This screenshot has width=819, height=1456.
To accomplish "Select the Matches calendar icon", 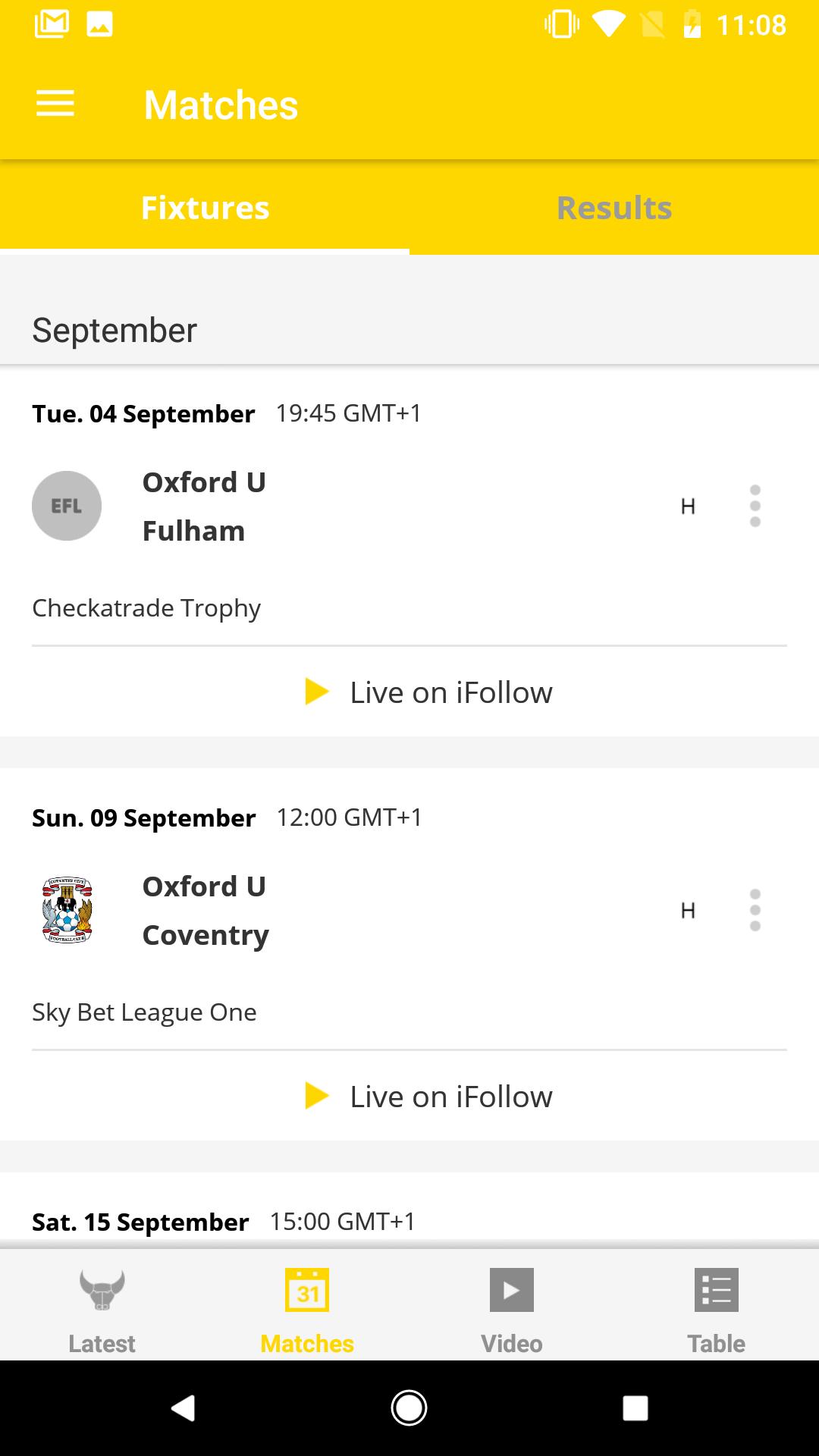I will coord(307,1290).
